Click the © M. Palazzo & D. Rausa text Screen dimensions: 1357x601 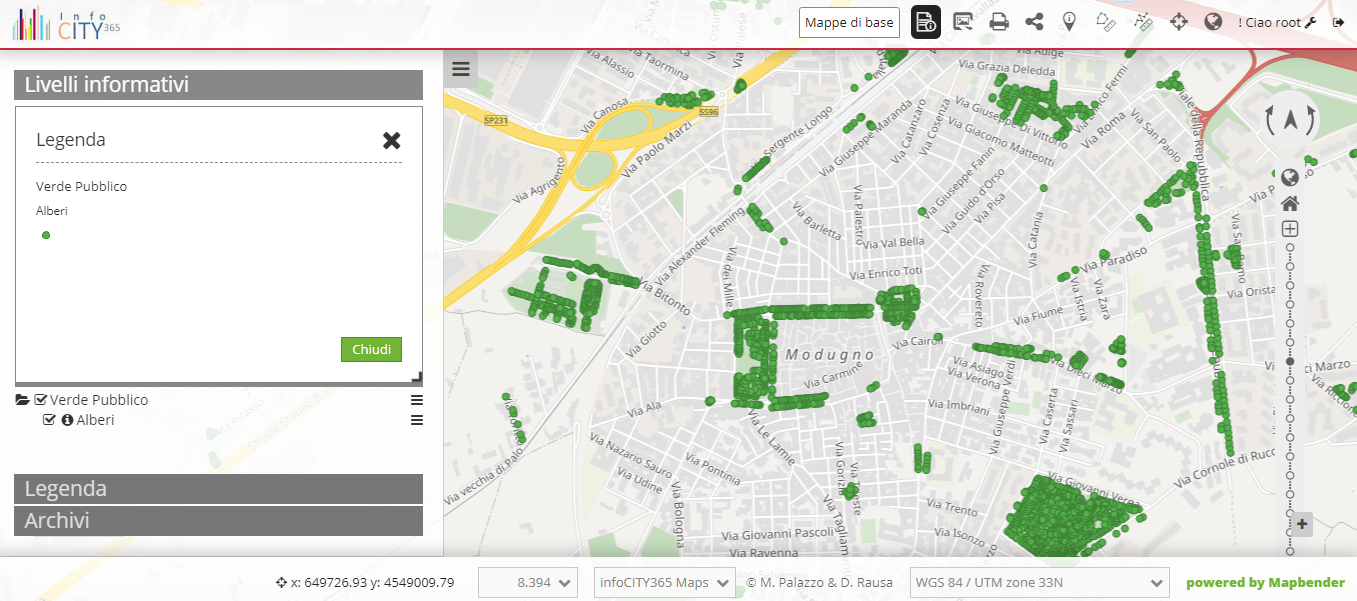tap(820, 582)
